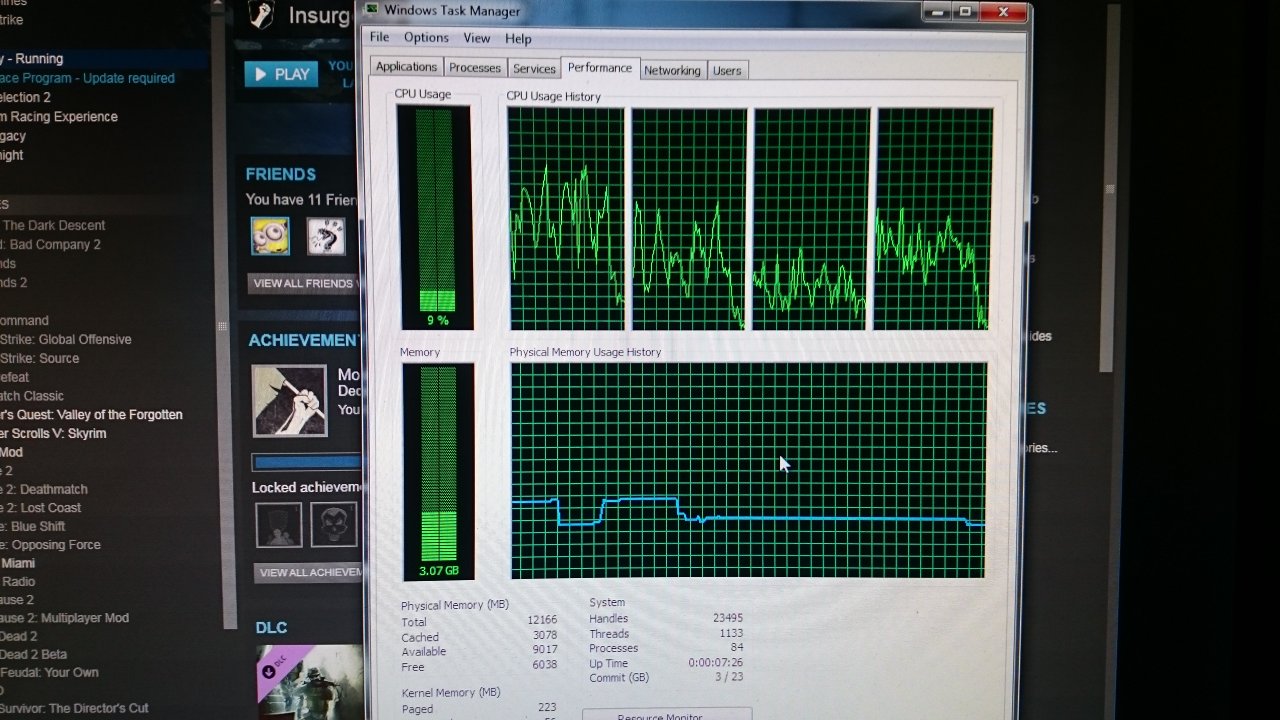Click the Cached memory value 3078

tap(545, 636)
